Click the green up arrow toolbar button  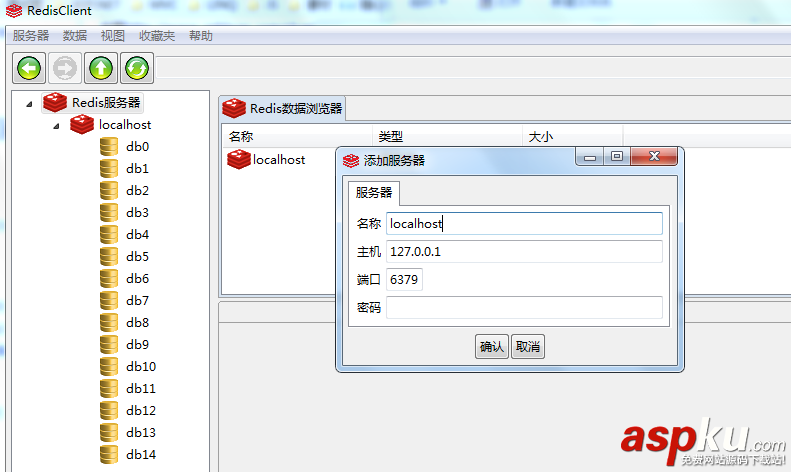[101, 68]
